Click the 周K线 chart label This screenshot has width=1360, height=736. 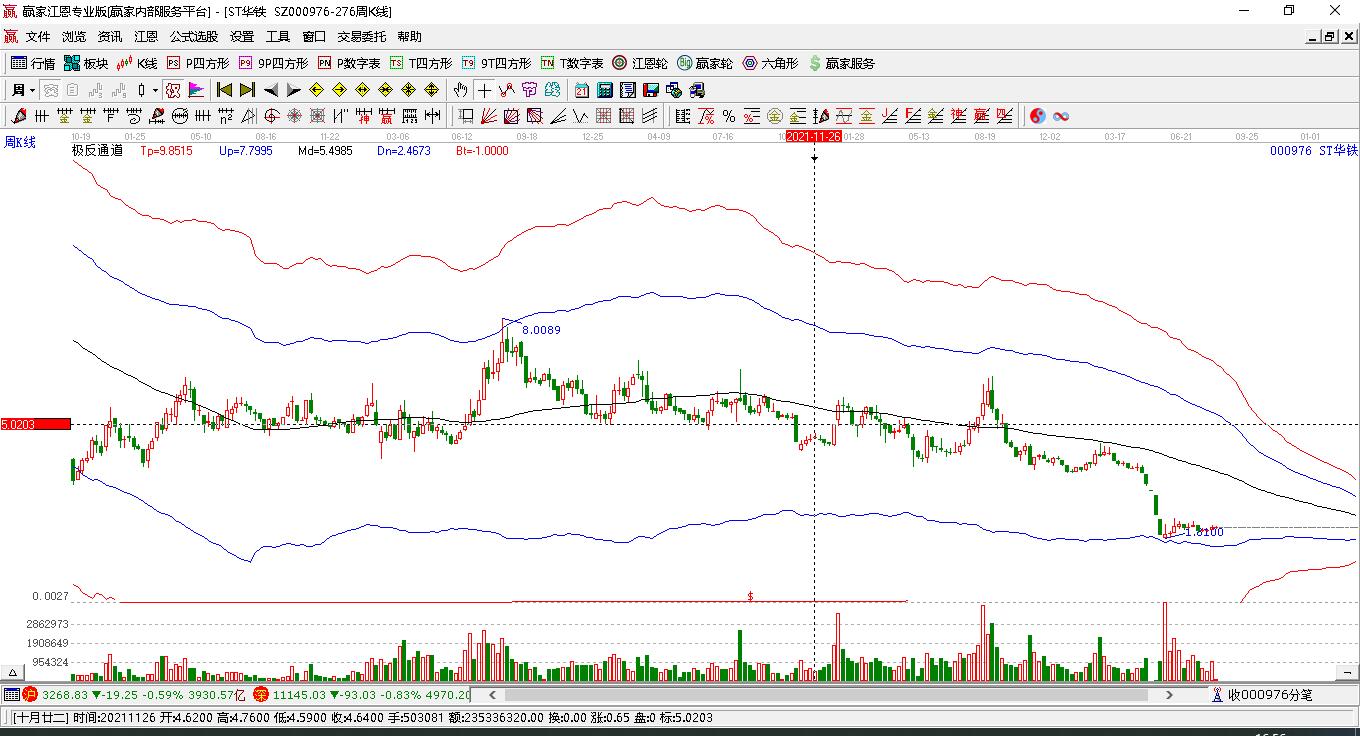pos(20,142)
